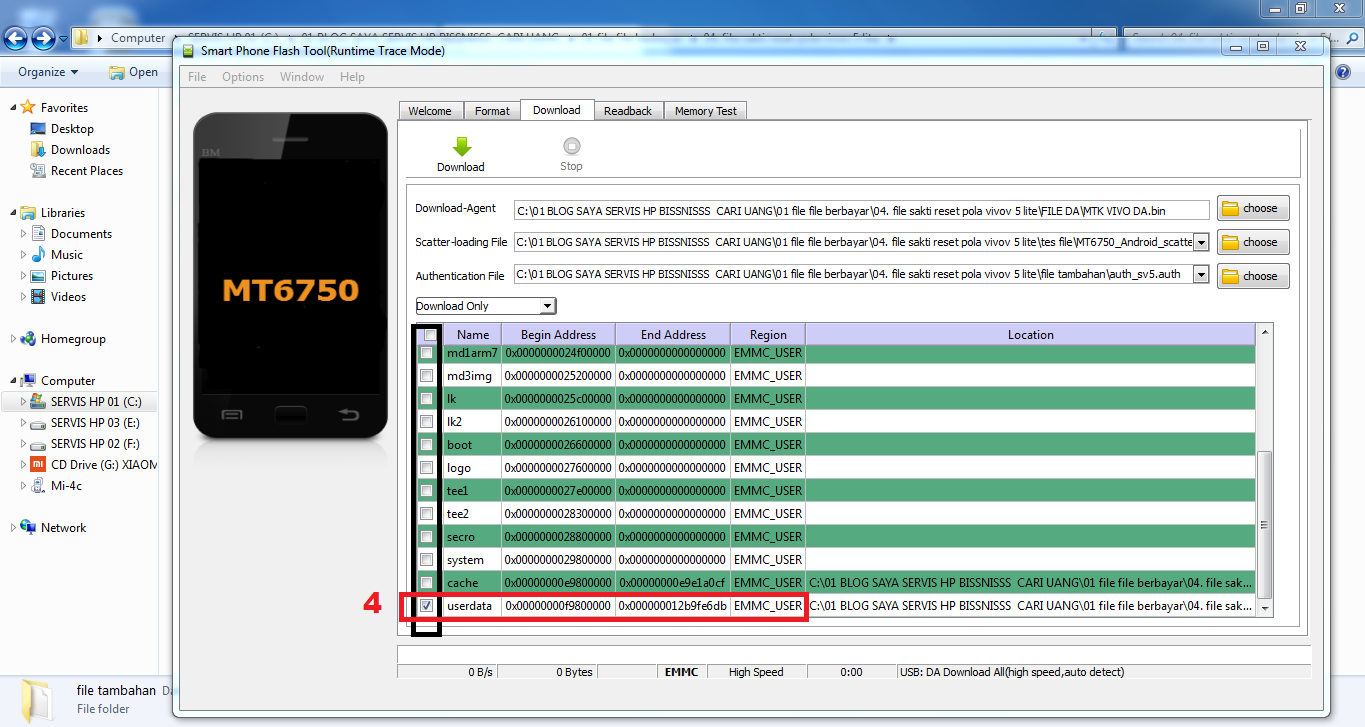
Task: Switch to the Readback tab
Action: click(x=628, y=111)
